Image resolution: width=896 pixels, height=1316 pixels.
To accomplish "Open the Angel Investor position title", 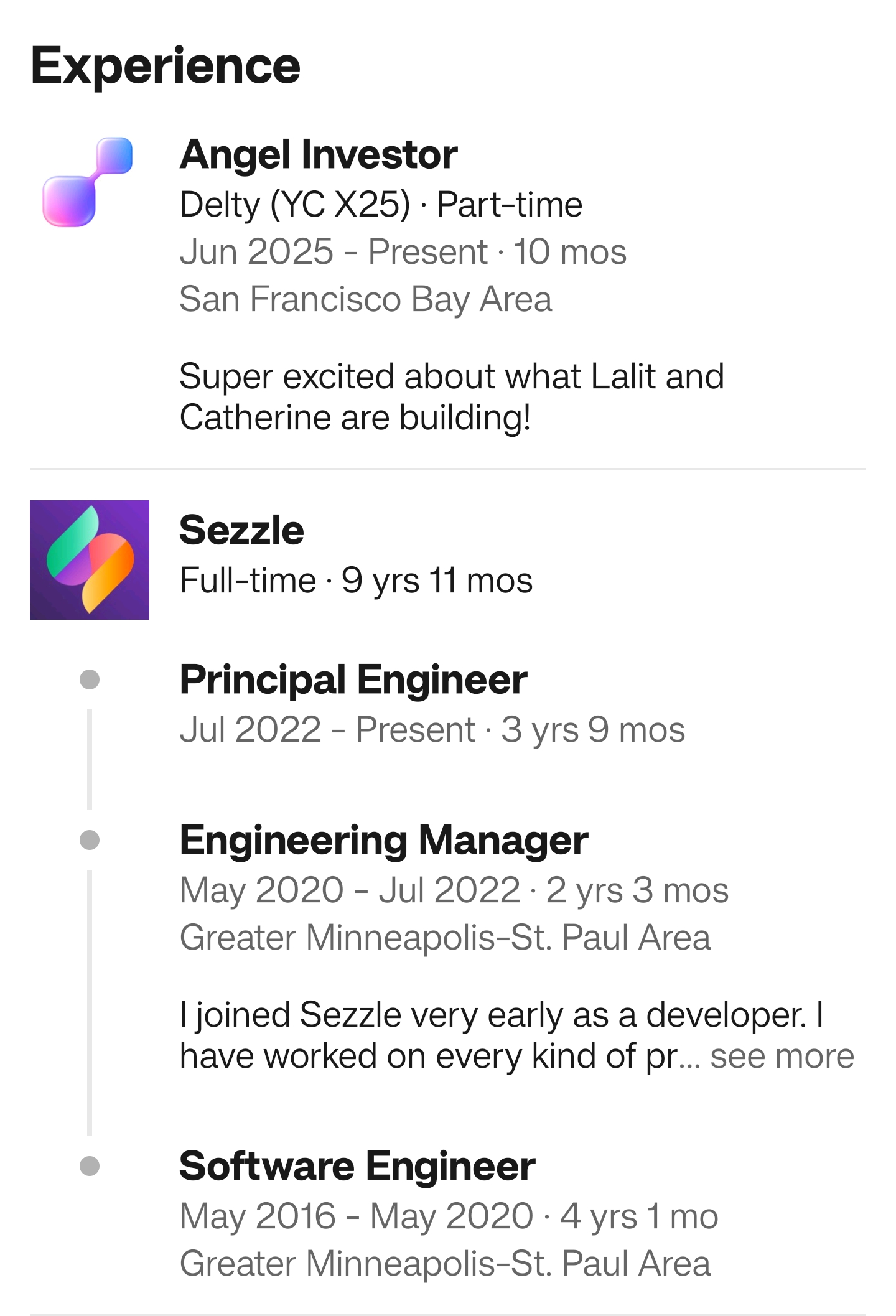I will tap(319, 155).
